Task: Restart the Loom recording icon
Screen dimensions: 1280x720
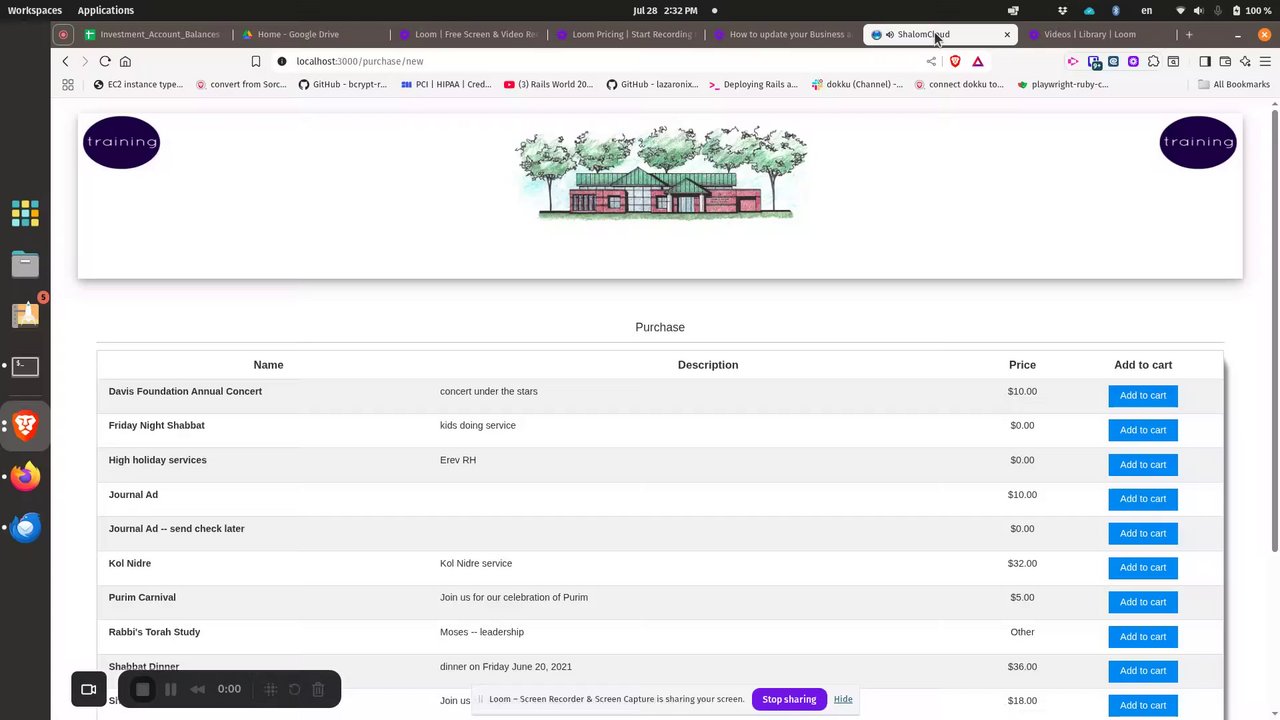Action: coord(294,689)
